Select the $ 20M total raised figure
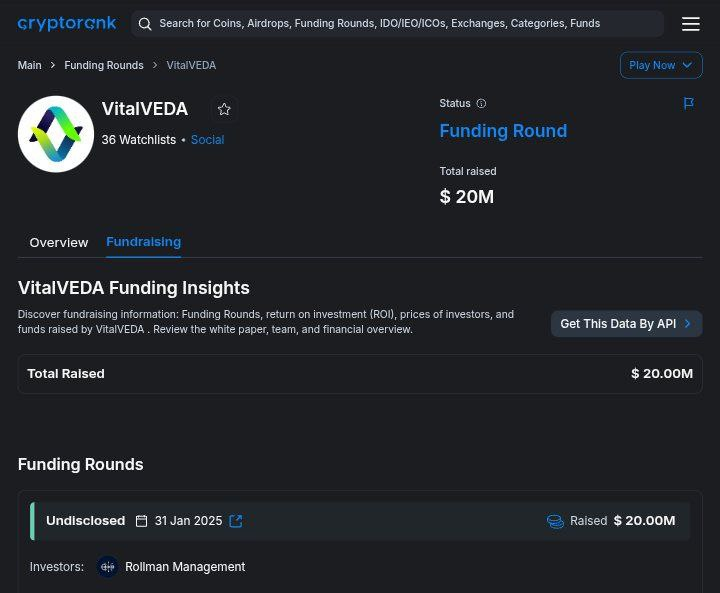The width and height of the screenshot is (720, 593). tap(467, 197)
